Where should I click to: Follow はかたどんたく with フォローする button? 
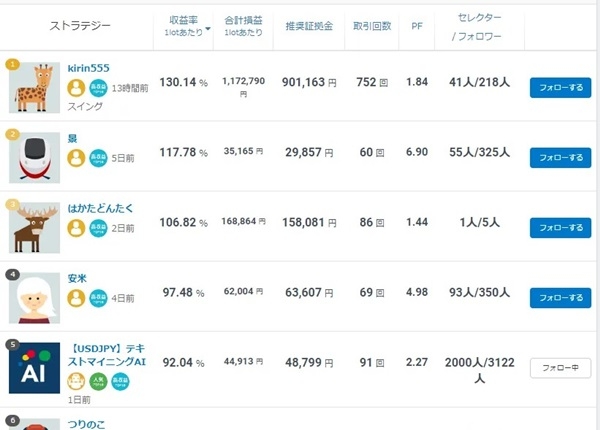[561, 228]
